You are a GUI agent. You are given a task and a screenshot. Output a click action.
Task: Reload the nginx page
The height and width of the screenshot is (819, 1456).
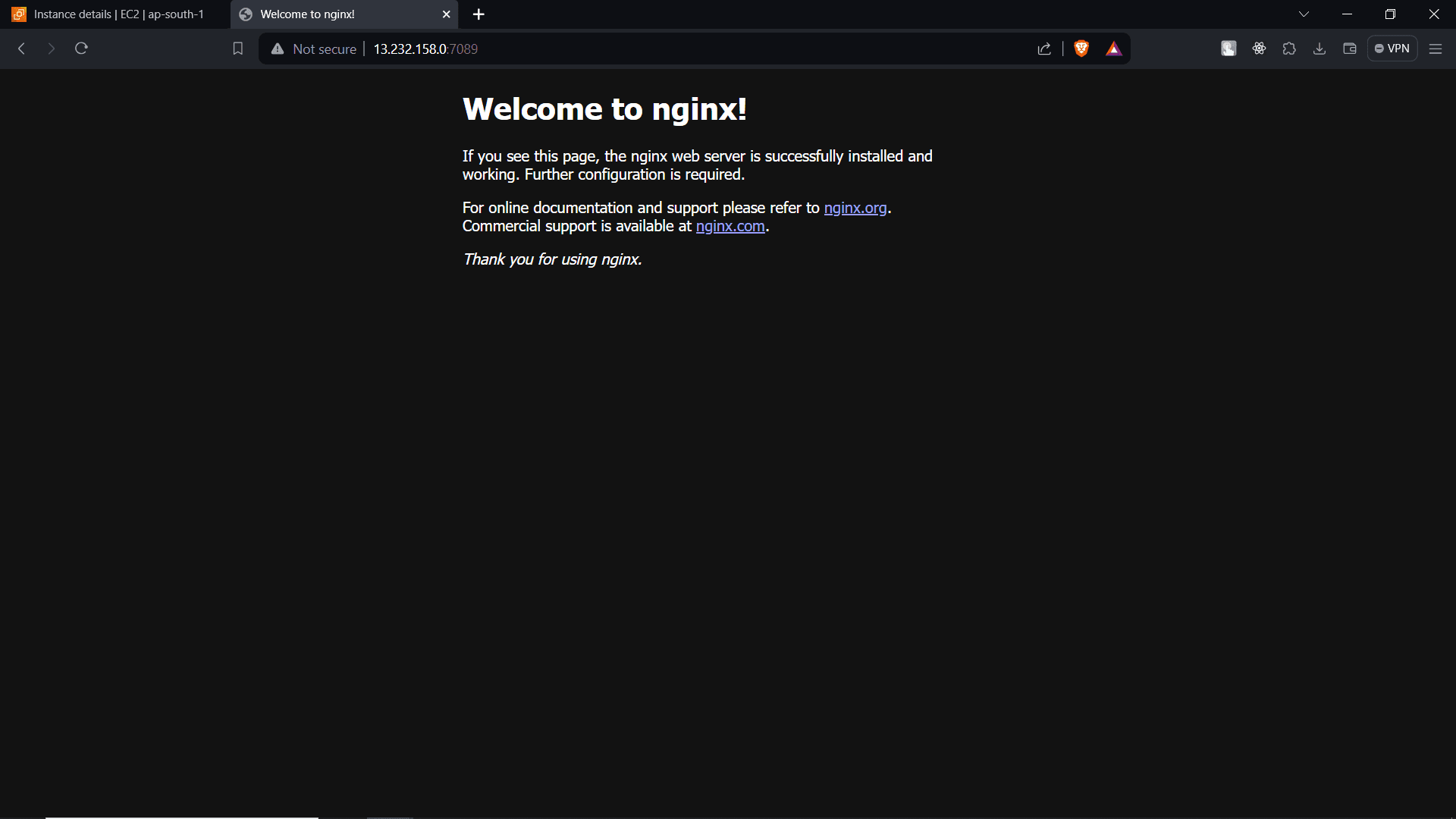click(x=81, y=49)
